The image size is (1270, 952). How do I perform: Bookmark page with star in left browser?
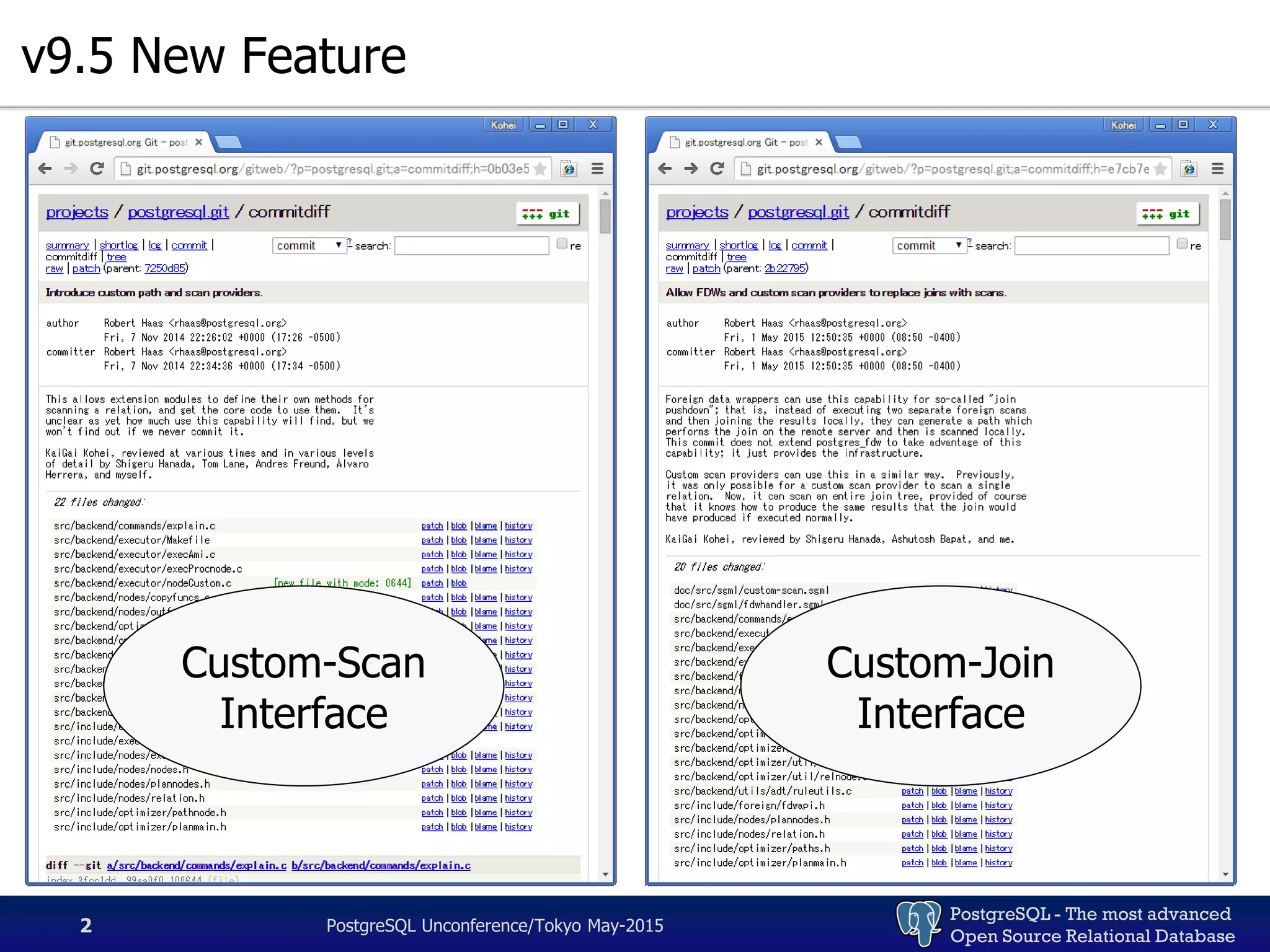click(x=540, y=169)
